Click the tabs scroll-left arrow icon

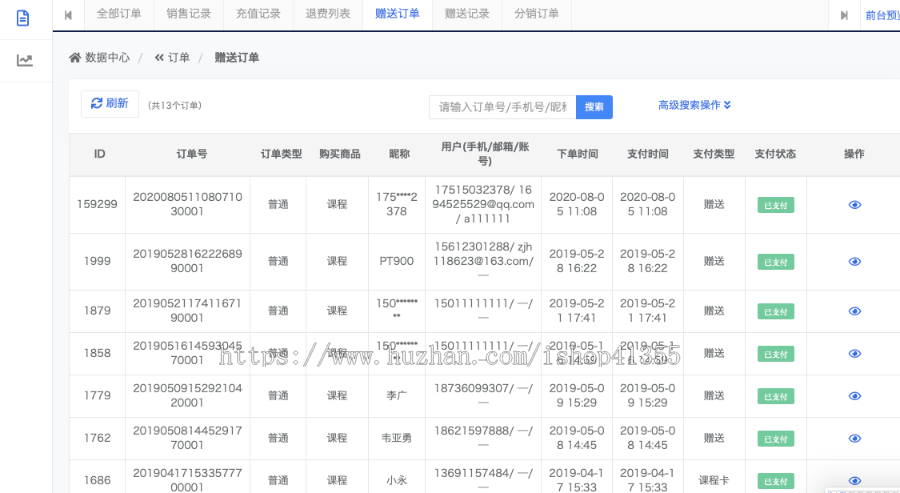click(x=68, y=15)
